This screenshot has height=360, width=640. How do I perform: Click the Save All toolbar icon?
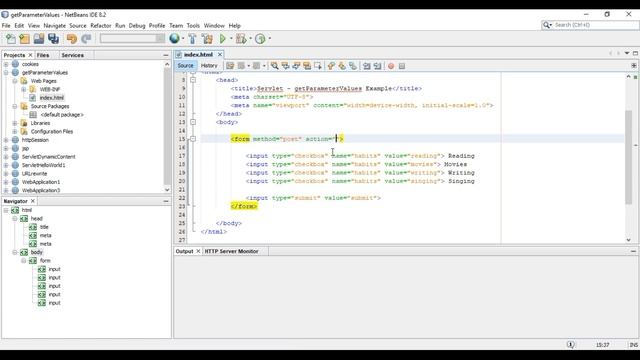coord(53,39)
